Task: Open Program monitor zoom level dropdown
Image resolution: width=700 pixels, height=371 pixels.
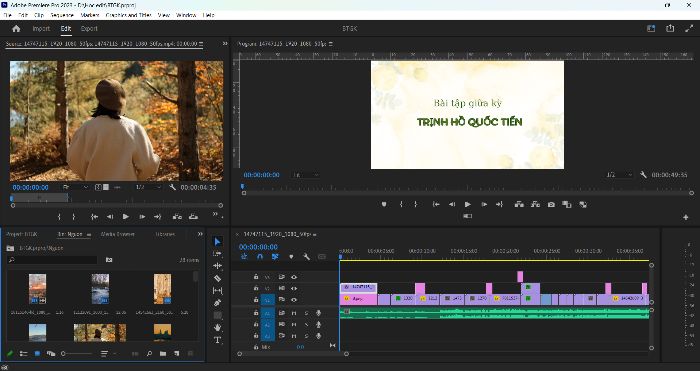Action: tap(305, 175)
